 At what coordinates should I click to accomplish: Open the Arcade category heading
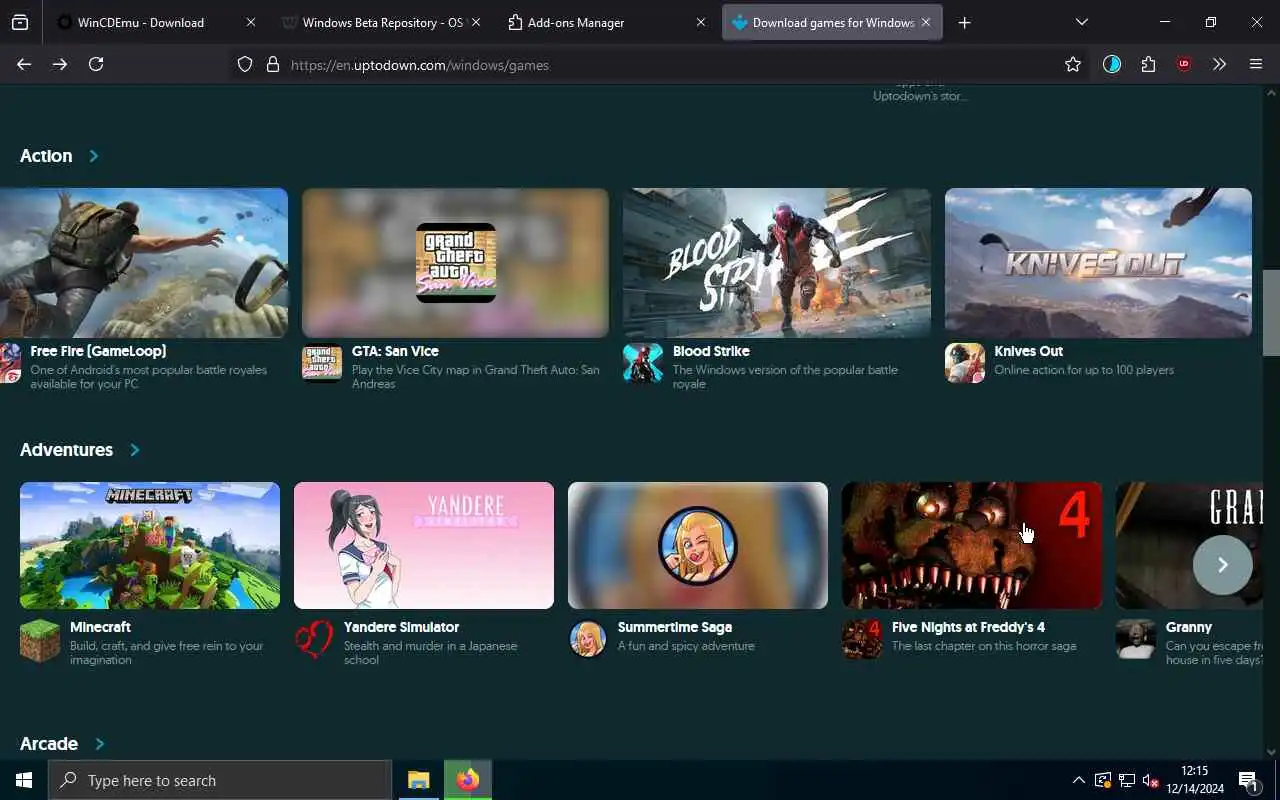coord(49,744)
